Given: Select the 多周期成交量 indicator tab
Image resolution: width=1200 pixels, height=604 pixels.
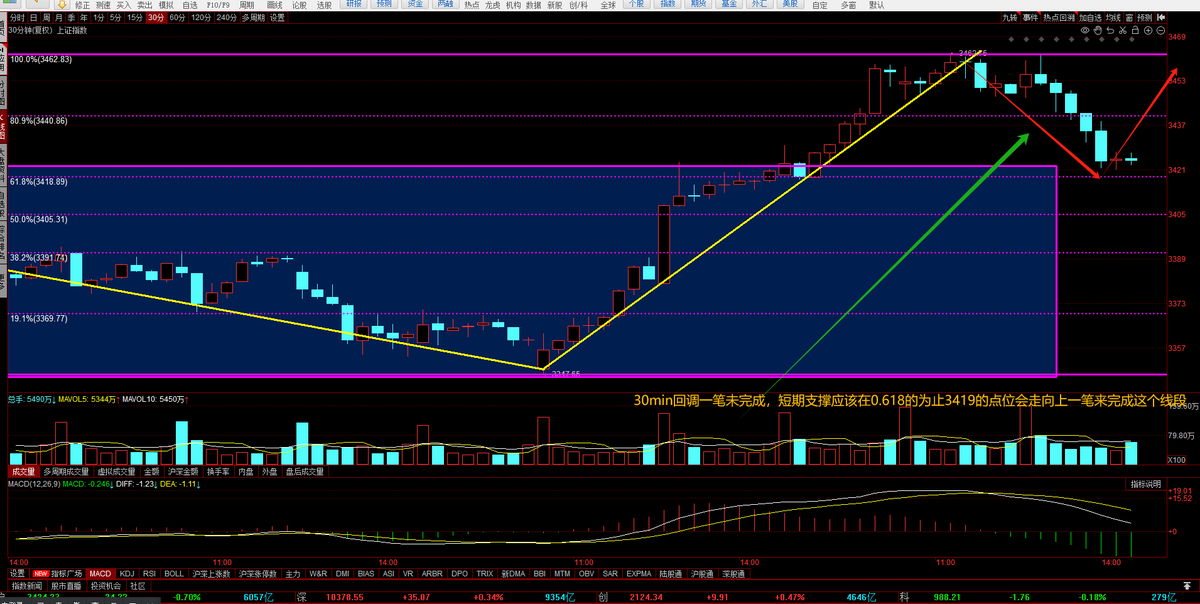Looking at the screenshot, I should (x=64, y=471).
